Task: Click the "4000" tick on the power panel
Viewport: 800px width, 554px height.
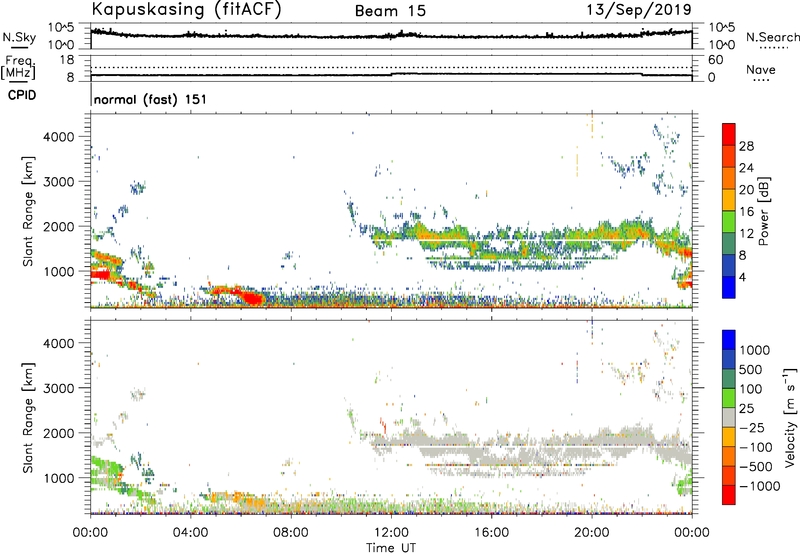Action: pos(58,137)
